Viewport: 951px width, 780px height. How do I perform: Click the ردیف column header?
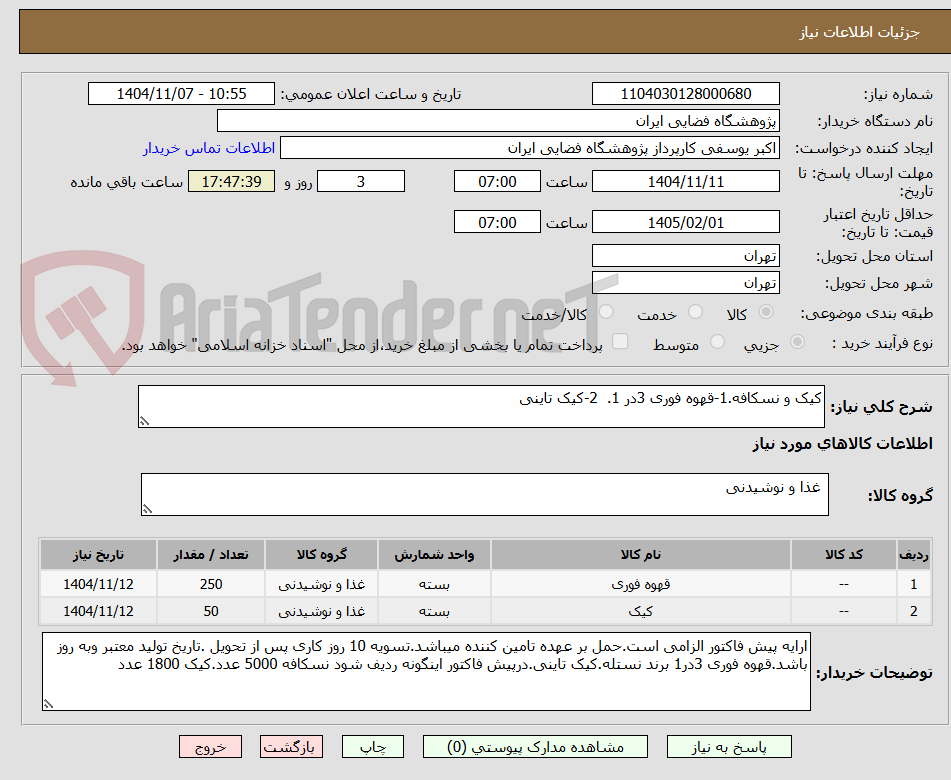[x=913, y=554]
